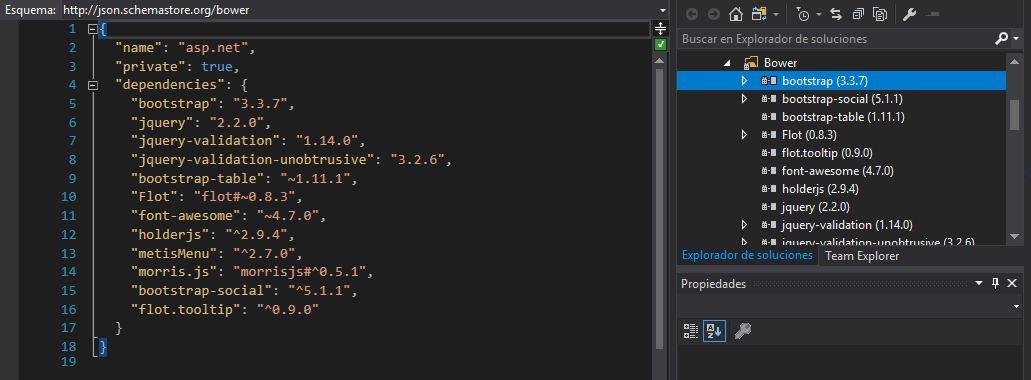Open Properties with the wrench icon in toolbar

click(910, 14)
